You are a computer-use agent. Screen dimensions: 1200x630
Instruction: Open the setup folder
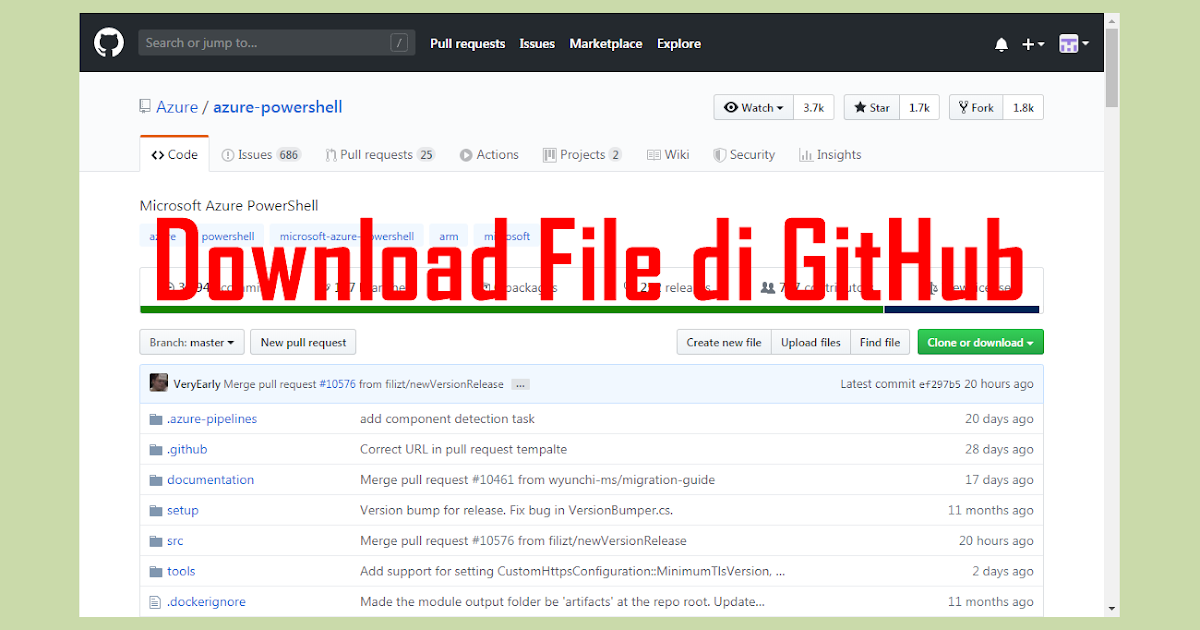point(183,510)
